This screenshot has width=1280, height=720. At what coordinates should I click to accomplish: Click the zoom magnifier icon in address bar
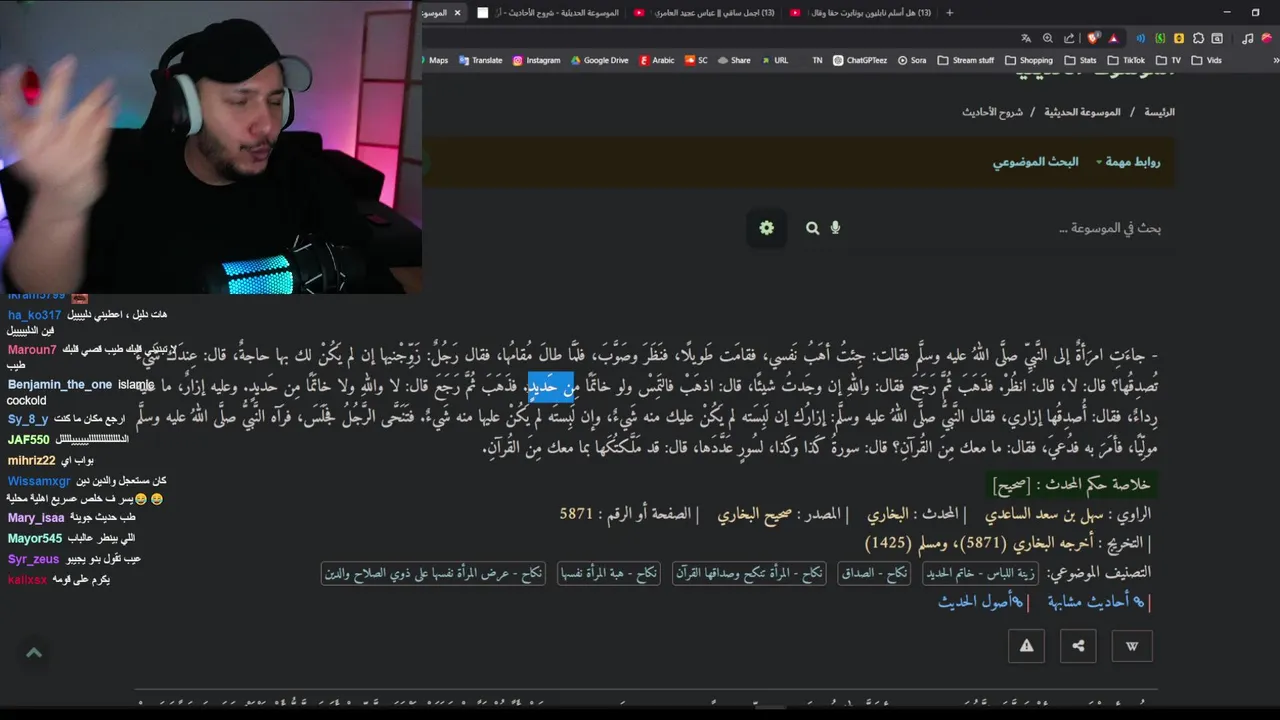pos(1048,38)
